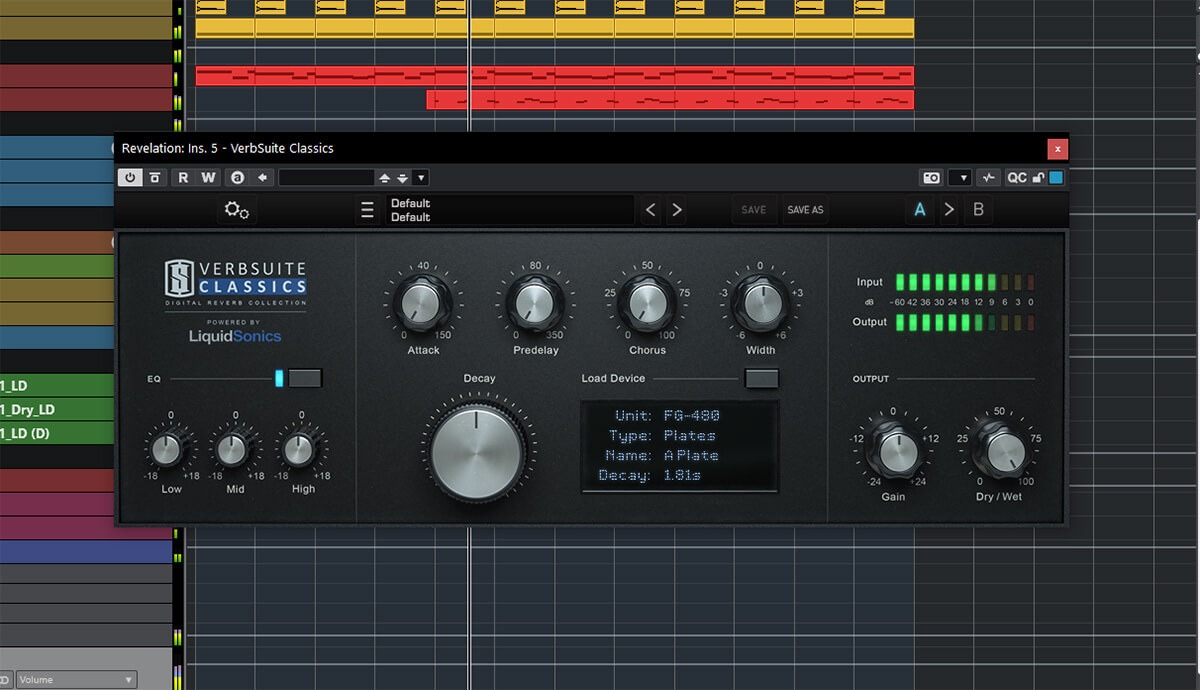
Task: Open the preset list hamburger menu
Action: coord(367,210)
